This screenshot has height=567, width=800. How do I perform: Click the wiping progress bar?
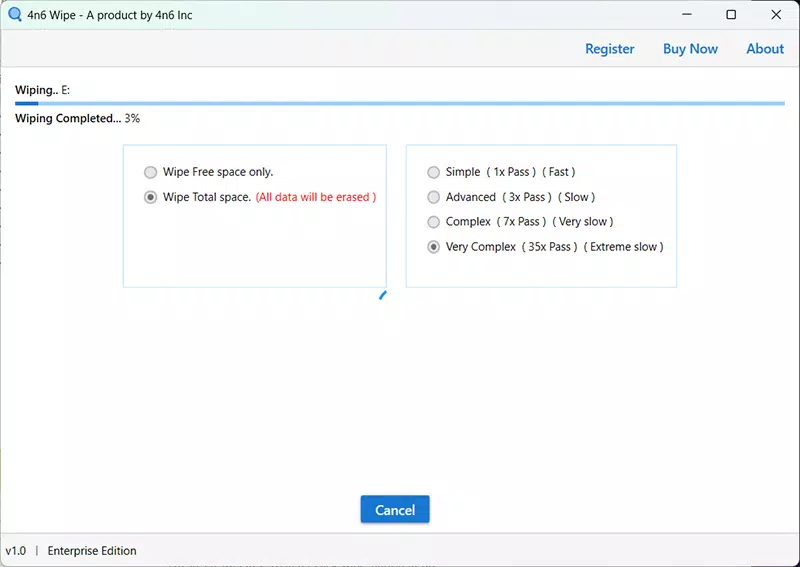pyautogui.click(x=399, y=104)
